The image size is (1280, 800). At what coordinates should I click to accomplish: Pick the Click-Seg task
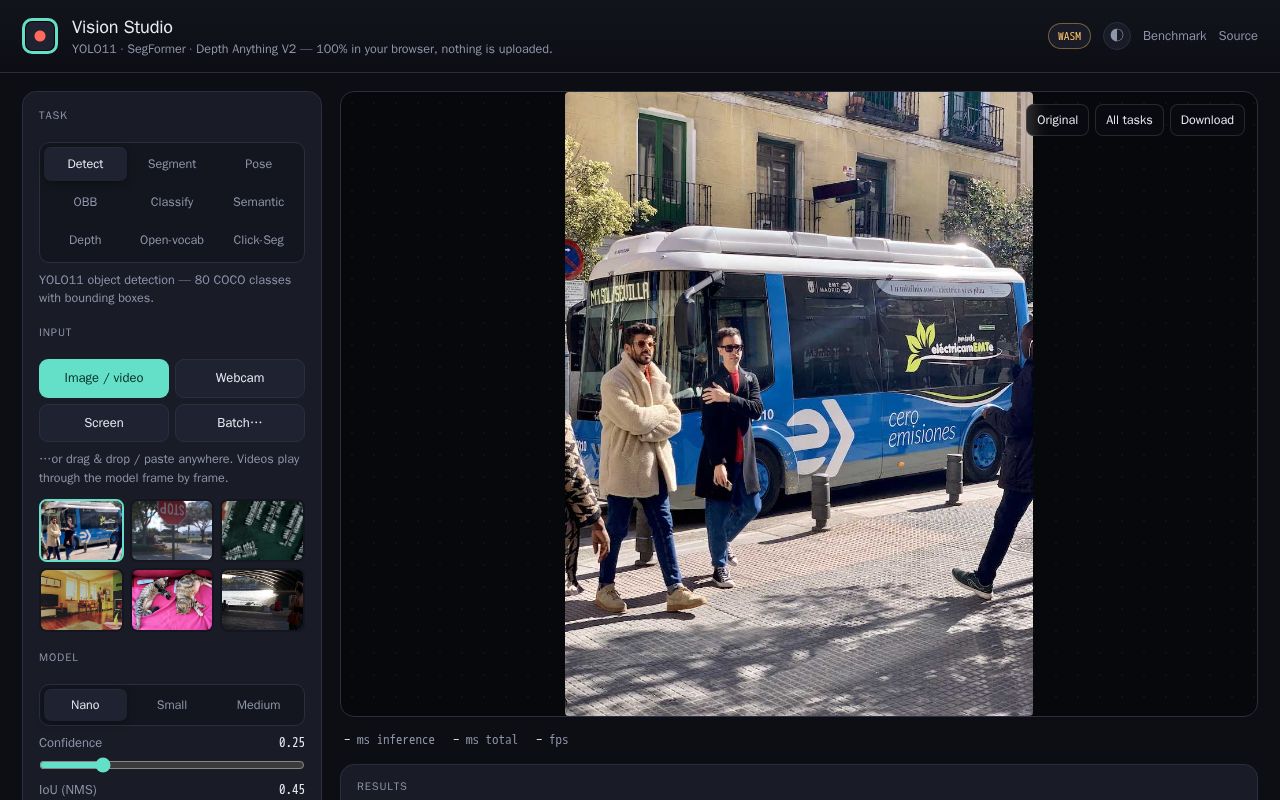coord(258,240)
